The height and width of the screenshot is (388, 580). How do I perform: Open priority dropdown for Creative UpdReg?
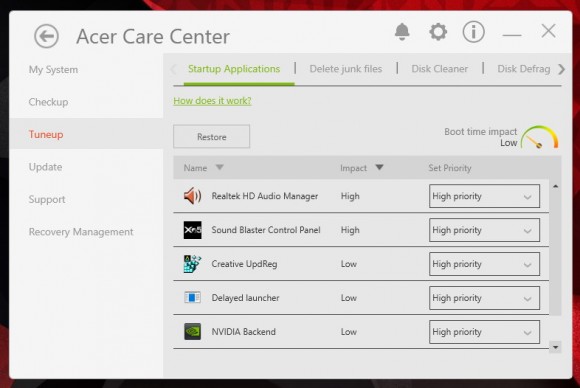tap(484, 264)
